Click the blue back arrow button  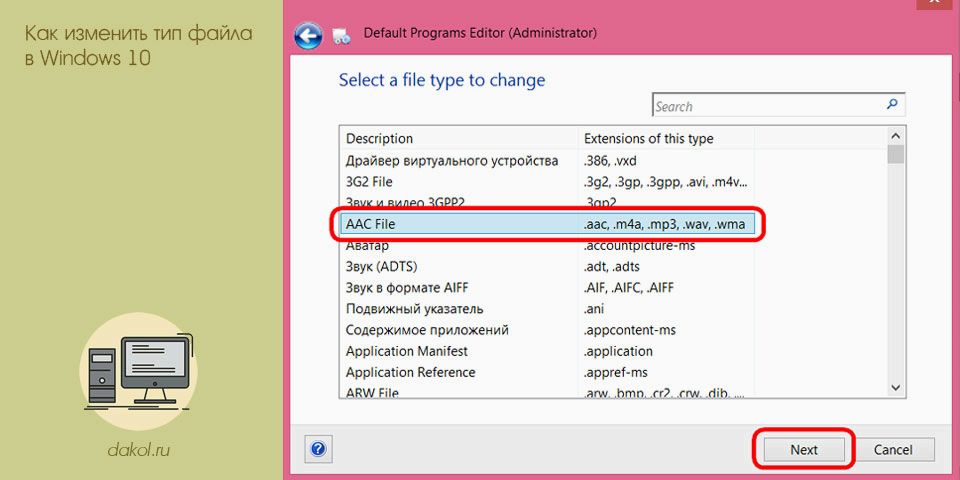coord(308,36)
